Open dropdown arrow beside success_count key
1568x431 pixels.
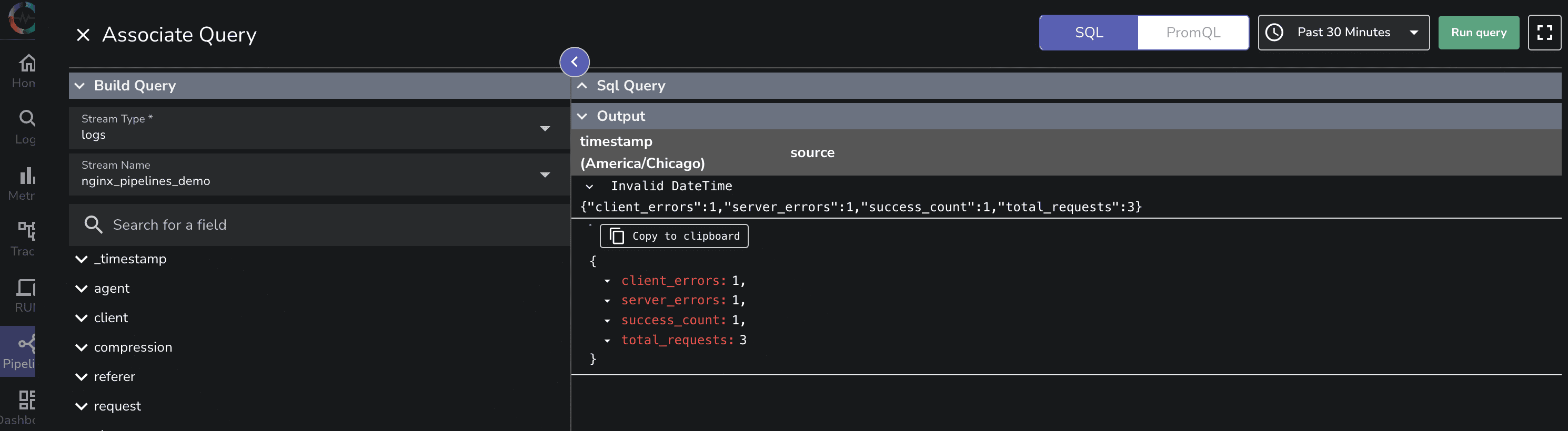607,321
